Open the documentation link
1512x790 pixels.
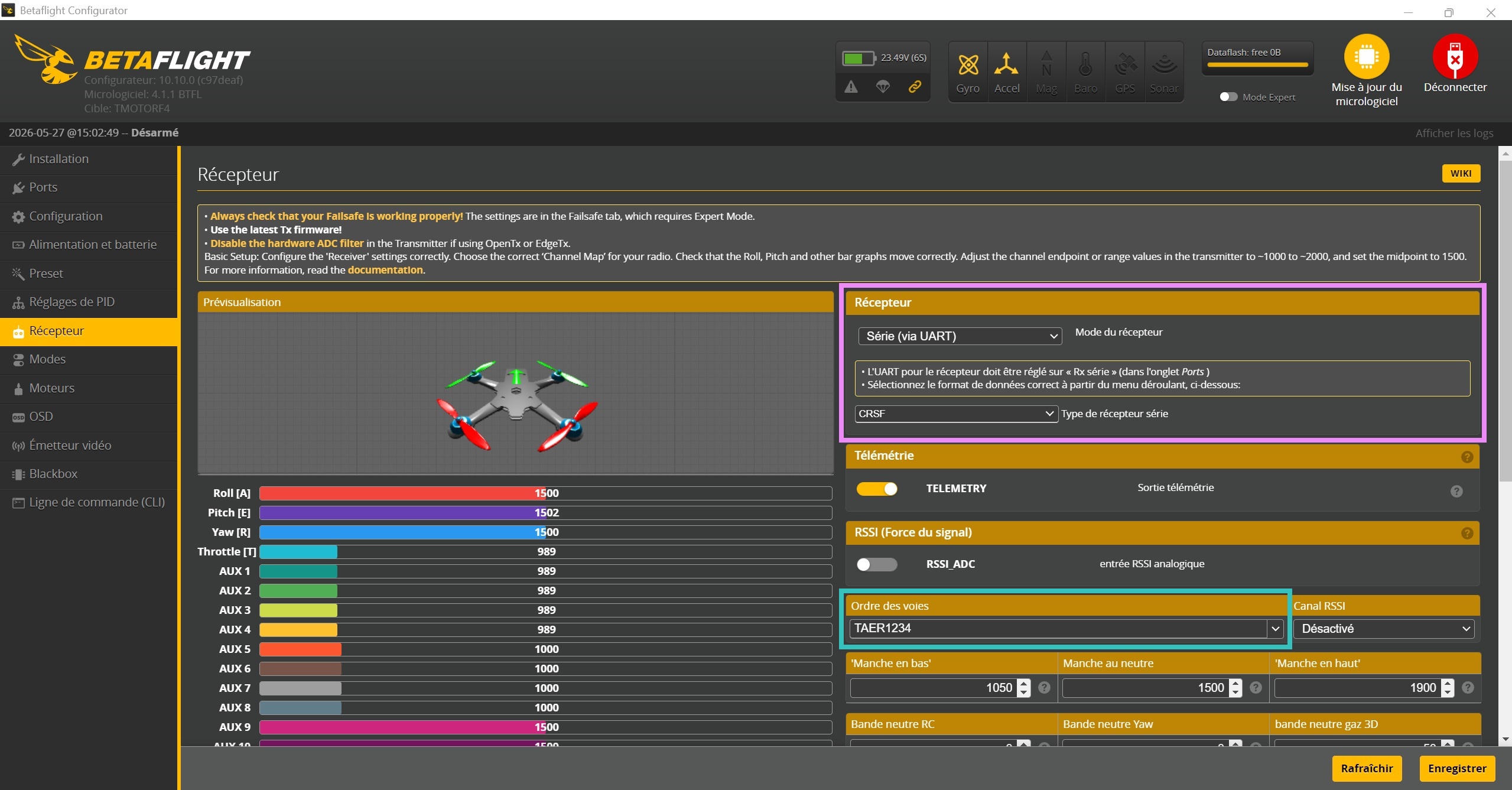point(385,270)
